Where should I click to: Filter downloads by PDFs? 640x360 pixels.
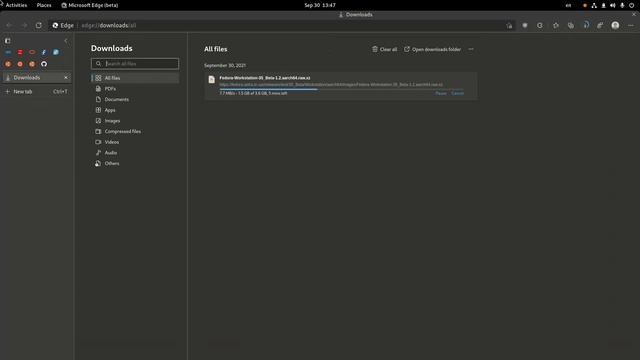point(135,89)
